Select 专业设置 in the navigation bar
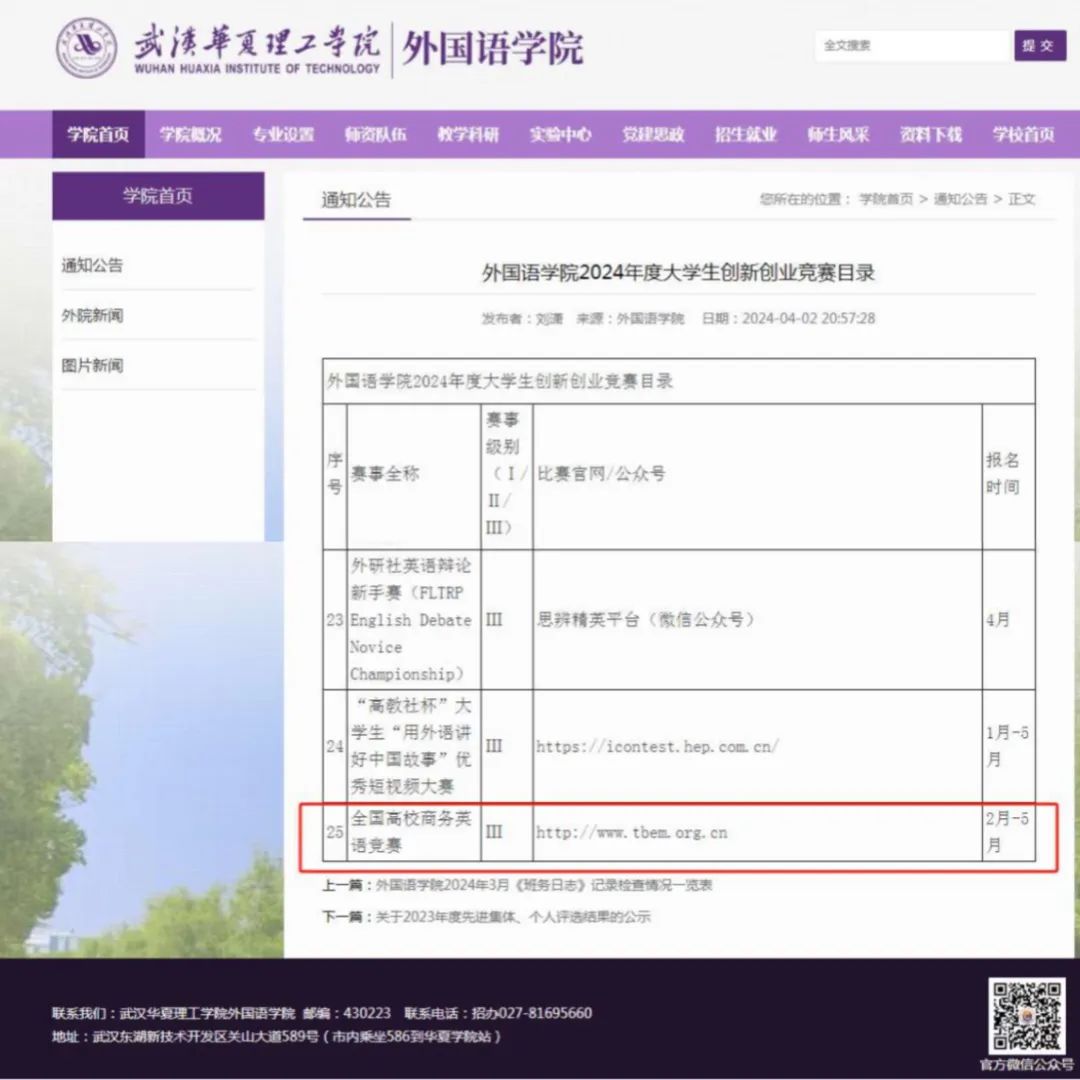Image resolution: width=1080 pixels, height=1080 pixels. (283, 135)
